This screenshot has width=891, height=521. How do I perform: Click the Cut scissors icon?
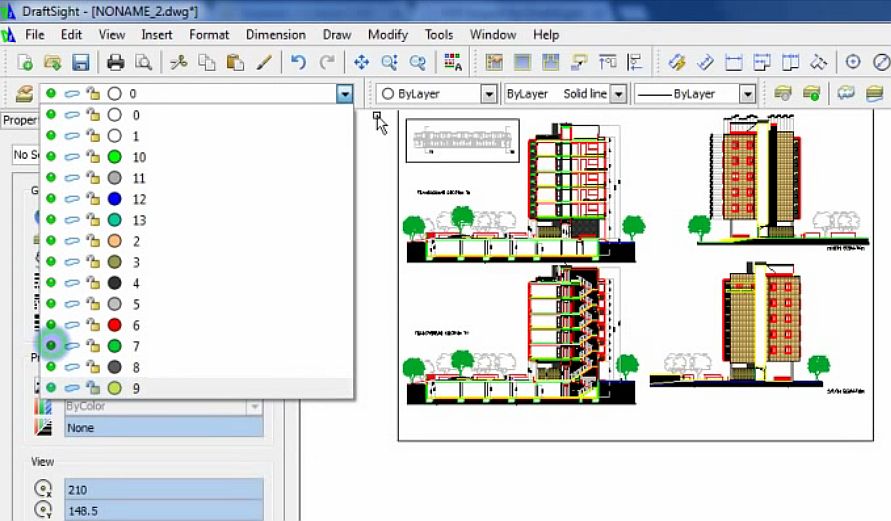click(x=179, y=62)
